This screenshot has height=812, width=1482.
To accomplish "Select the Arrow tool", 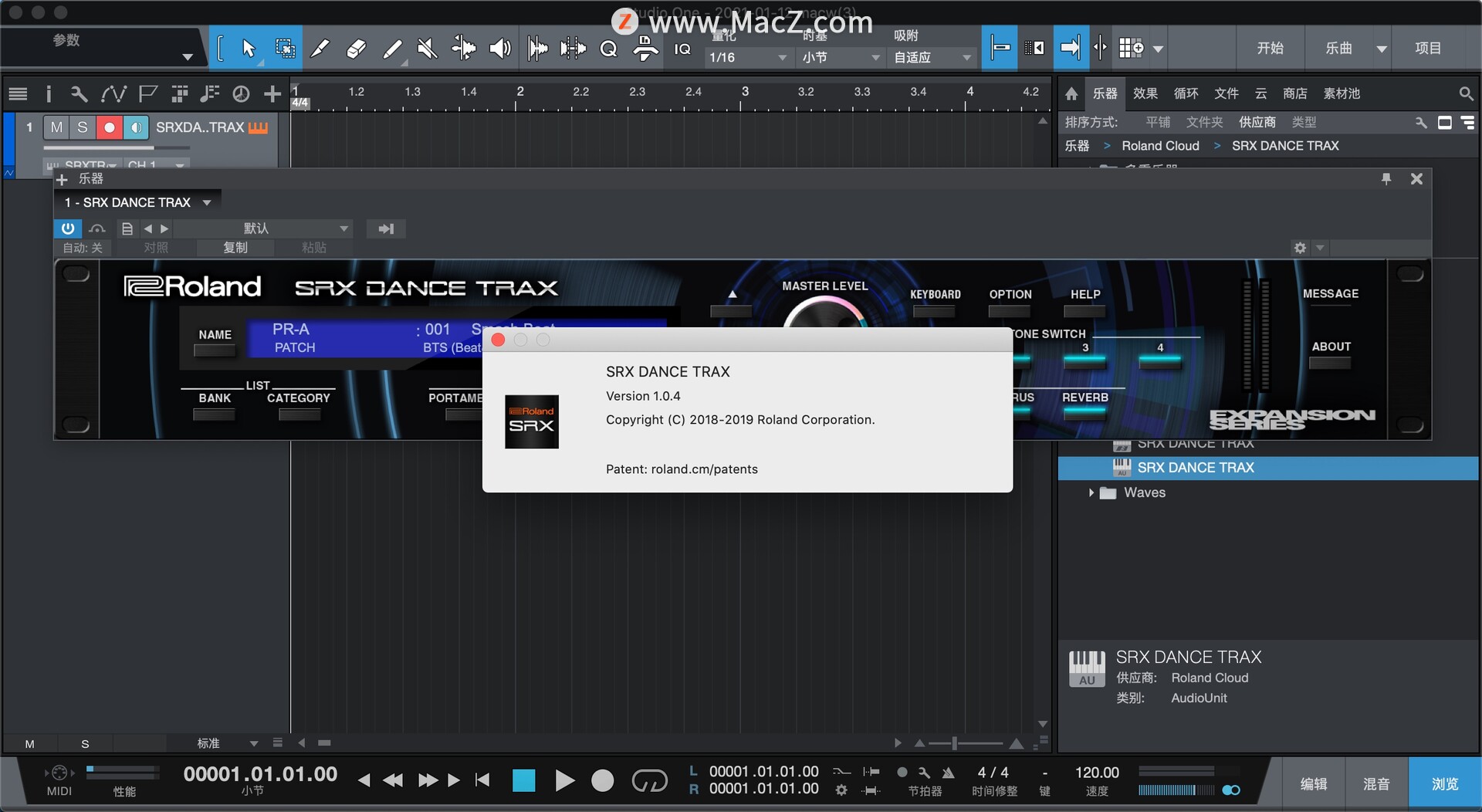I will [248, 49].
